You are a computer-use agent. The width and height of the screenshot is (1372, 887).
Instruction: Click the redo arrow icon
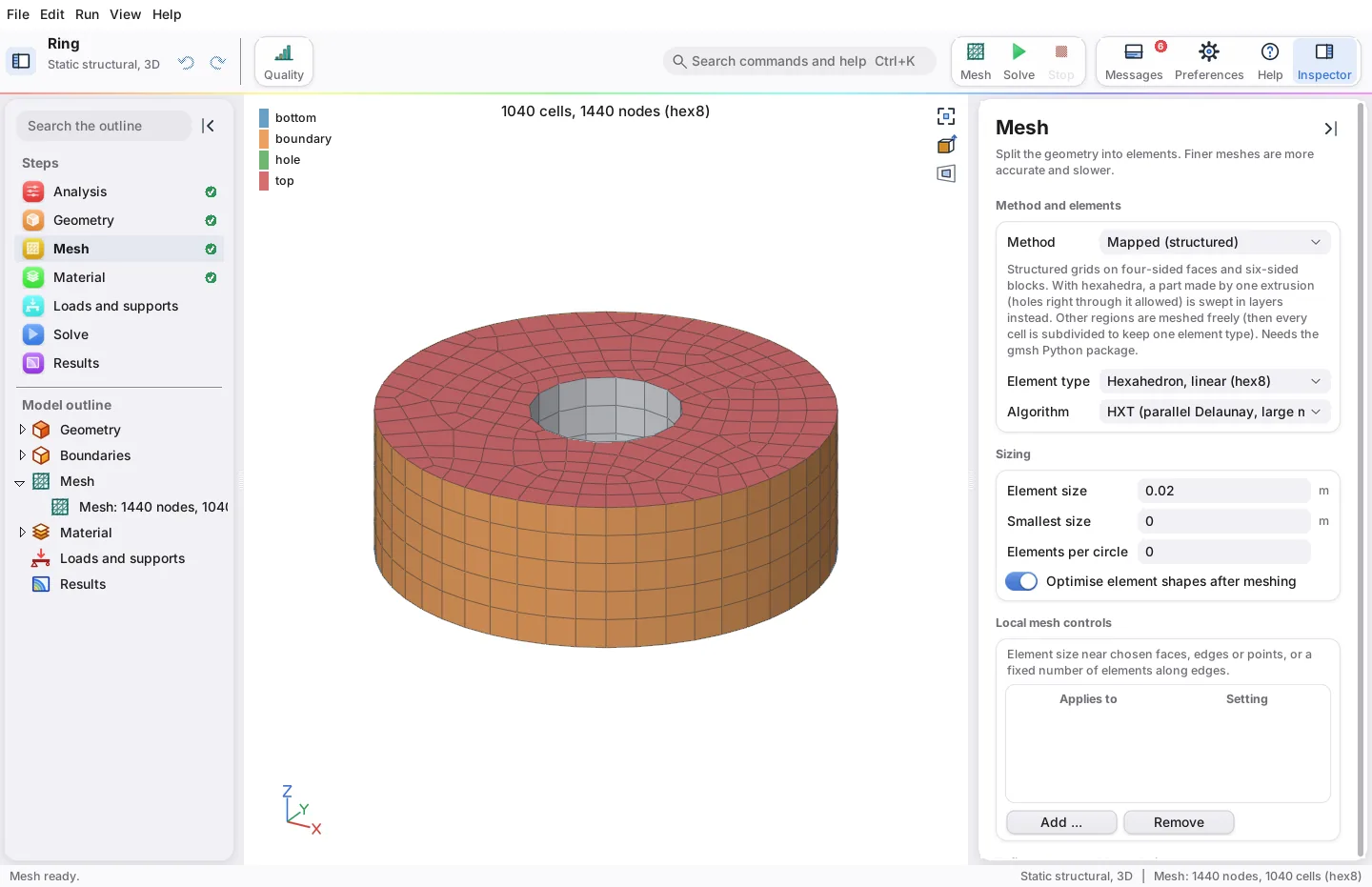pos(217,63)
